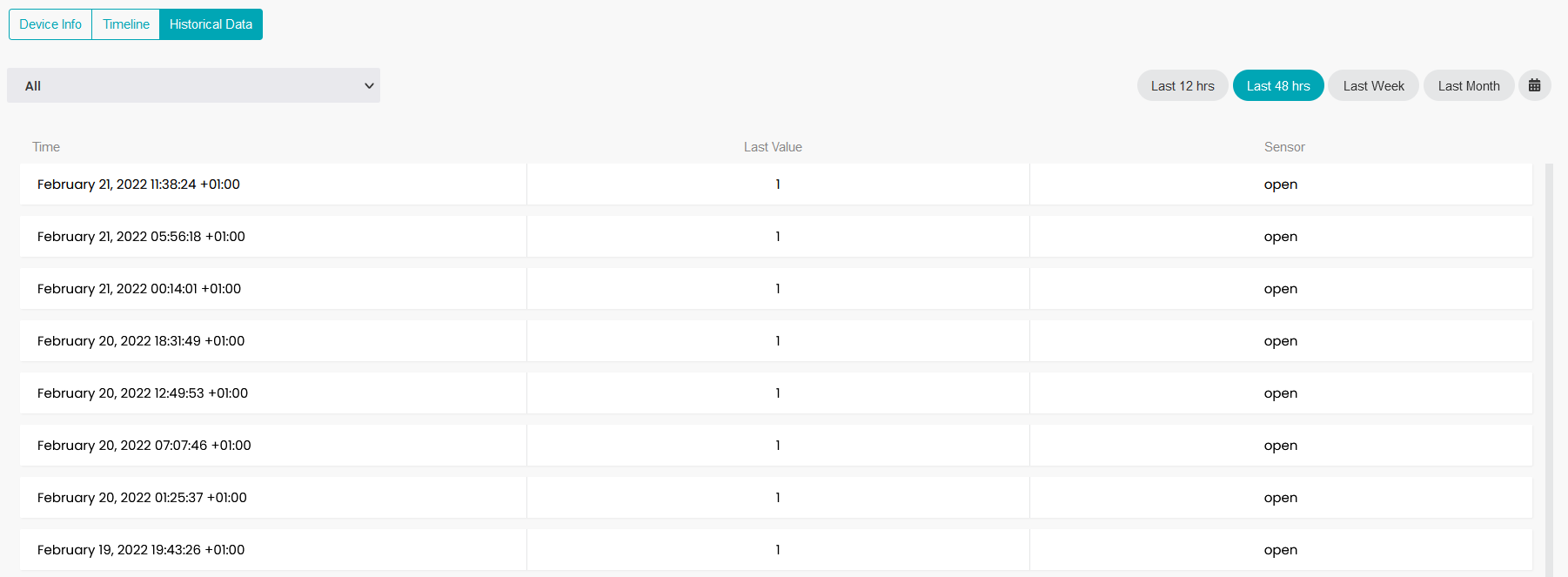
Task: Click the Last Value column header
Action: 773,147
